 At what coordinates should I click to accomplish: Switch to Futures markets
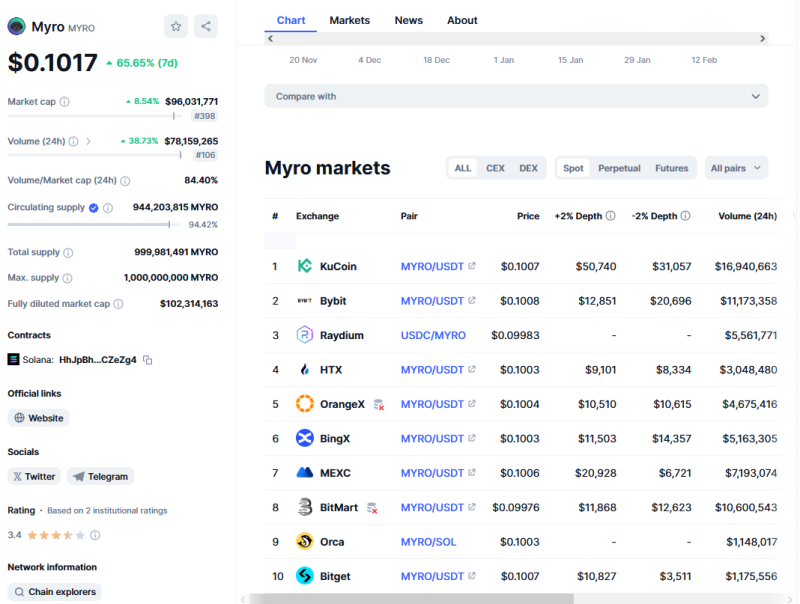tap(671, 168)
